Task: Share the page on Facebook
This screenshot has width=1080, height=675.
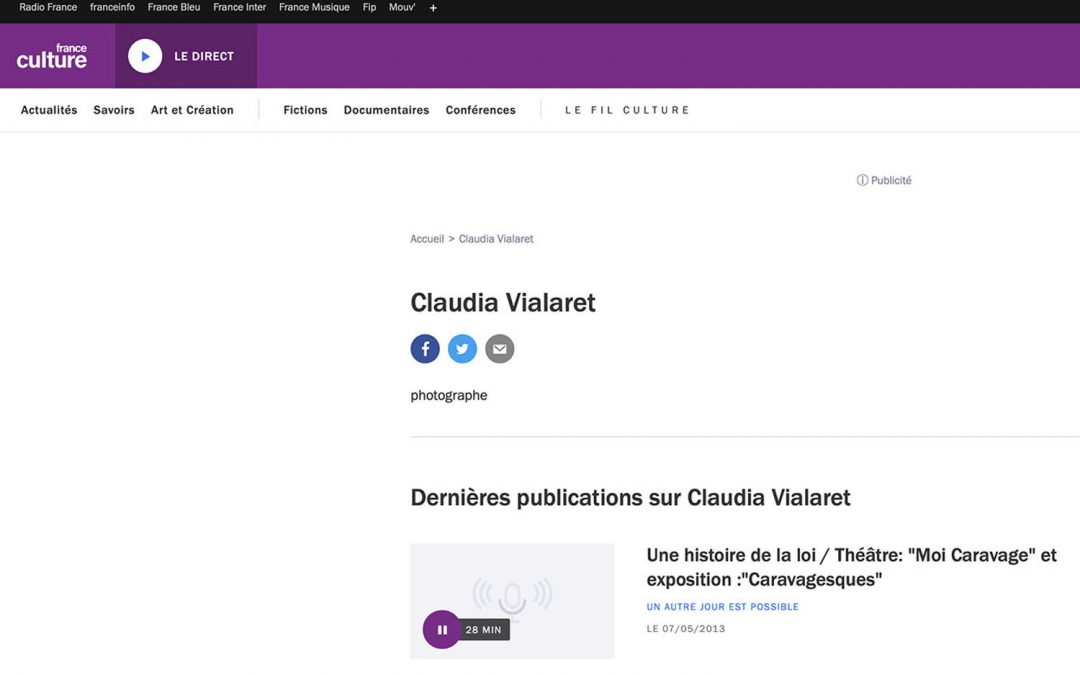Action: coord(425,349)
